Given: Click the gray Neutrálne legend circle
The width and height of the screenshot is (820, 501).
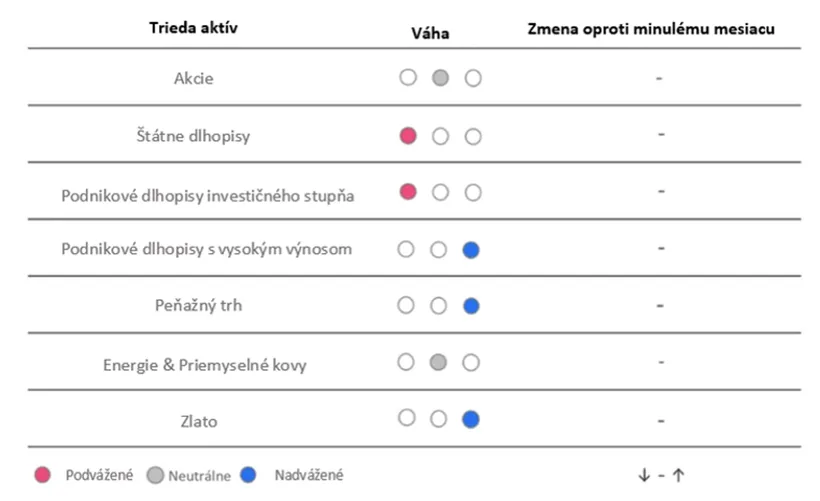Looking at the screenshot, I should tap(155, 475).
